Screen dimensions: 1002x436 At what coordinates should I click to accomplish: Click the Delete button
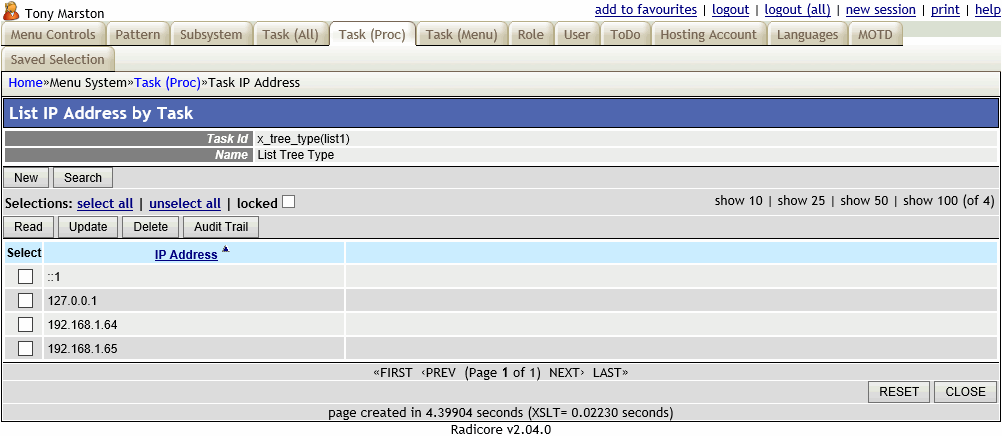tap(150, 227)
